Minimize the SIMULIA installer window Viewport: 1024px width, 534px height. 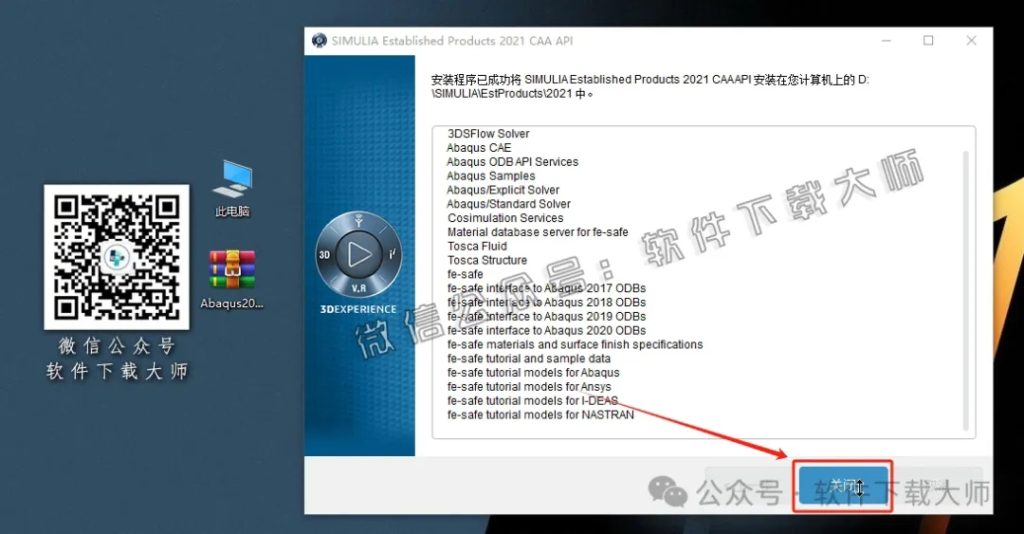pyautogui.click(x=886, y=40)
